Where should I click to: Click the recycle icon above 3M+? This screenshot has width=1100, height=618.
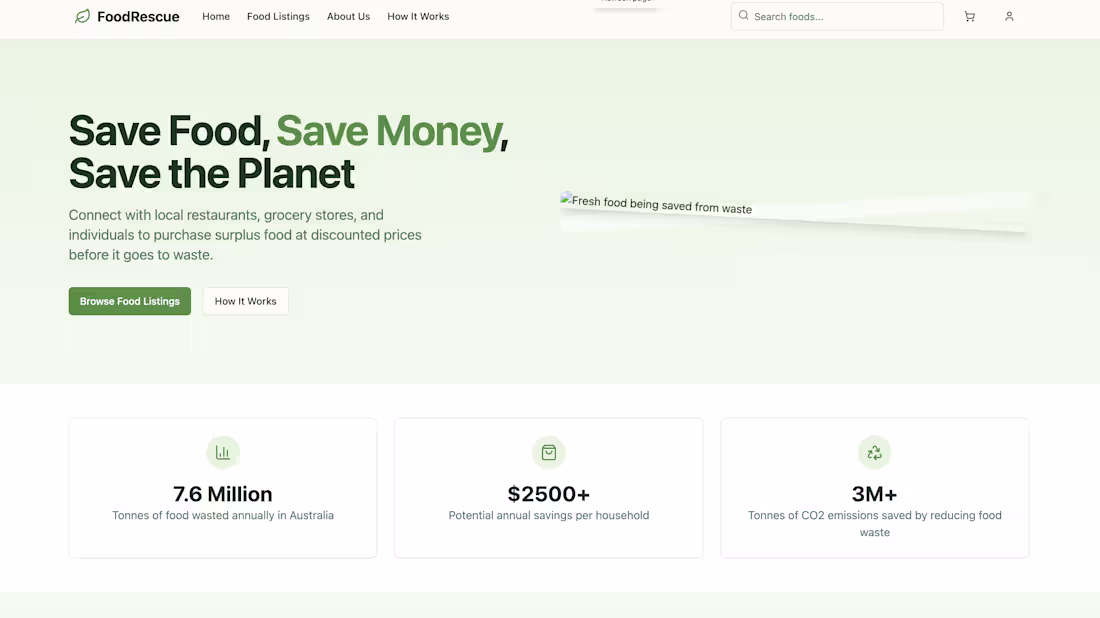pyautogui.click(x=874, y=452)
